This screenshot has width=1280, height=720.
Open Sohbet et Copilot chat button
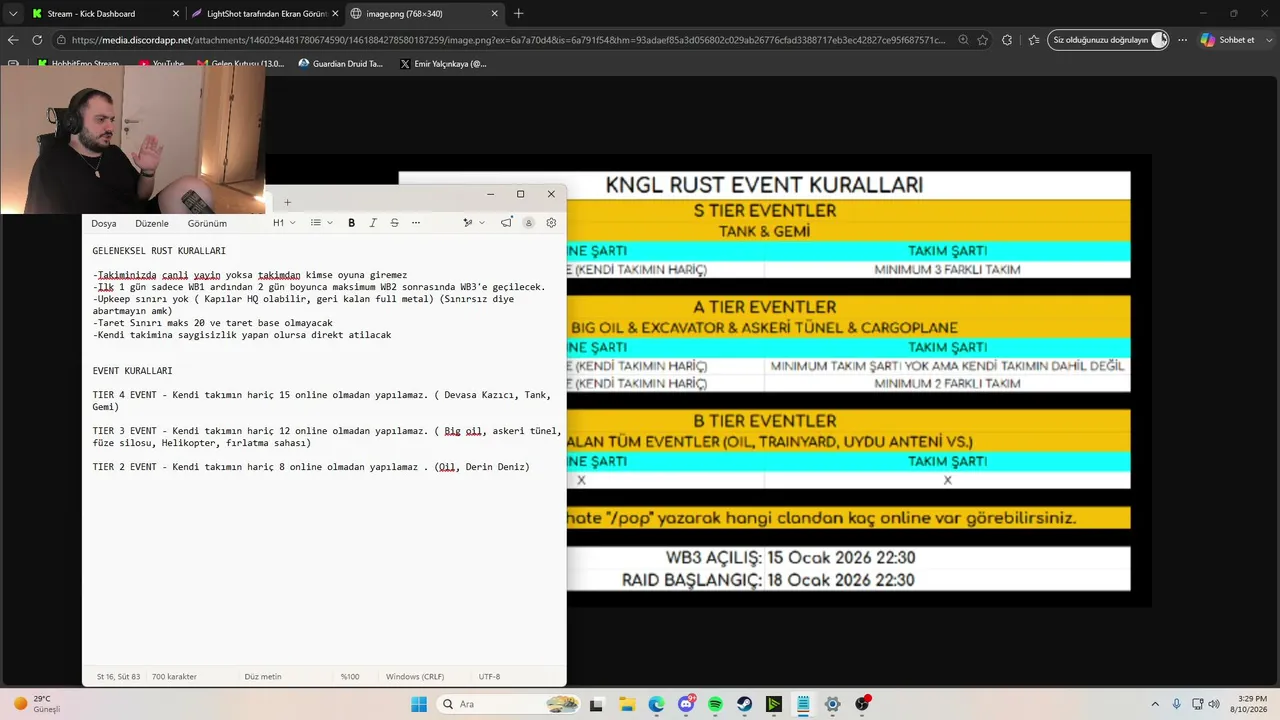[1228, 40]
